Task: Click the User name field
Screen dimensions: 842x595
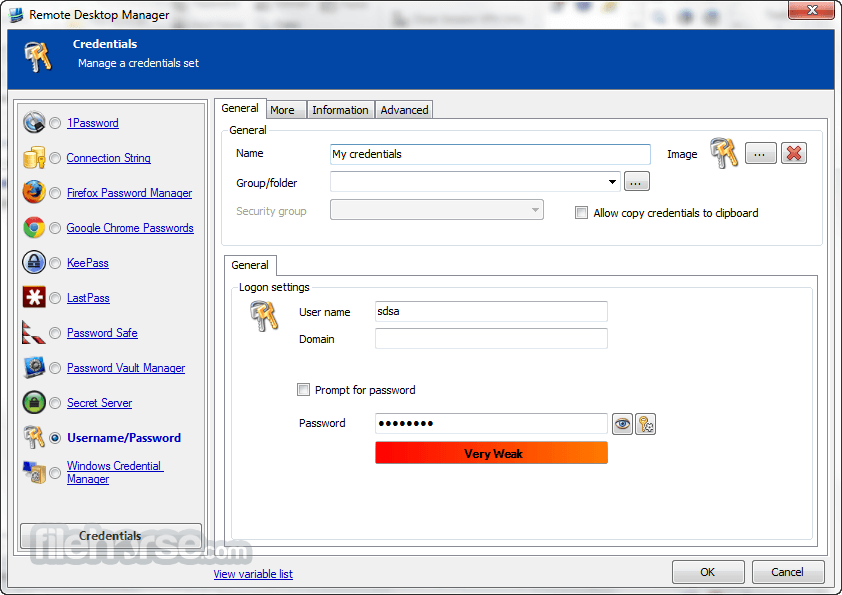Action: pyautogui.click(x=491, y=311)
